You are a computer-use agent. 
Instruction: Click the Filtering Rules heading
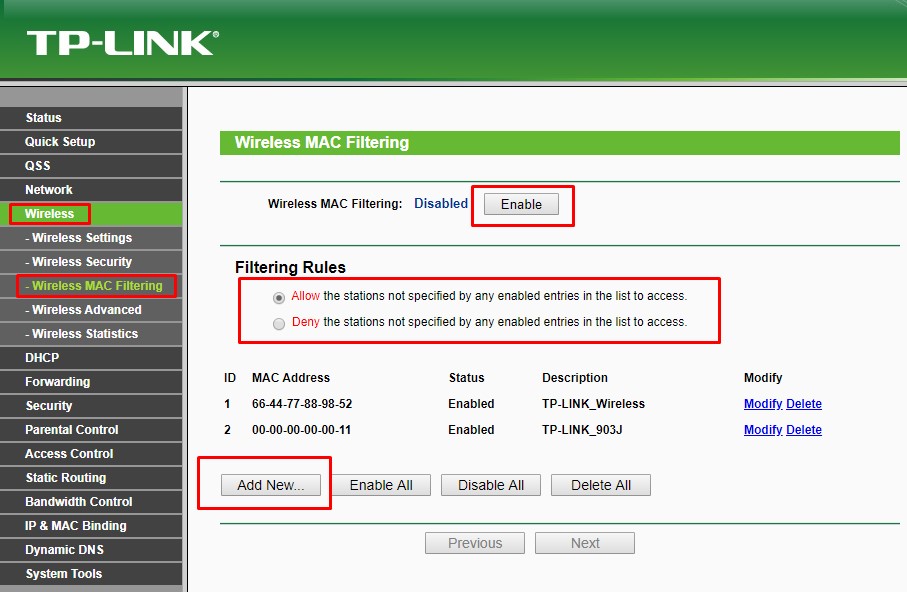coord(290,267)
